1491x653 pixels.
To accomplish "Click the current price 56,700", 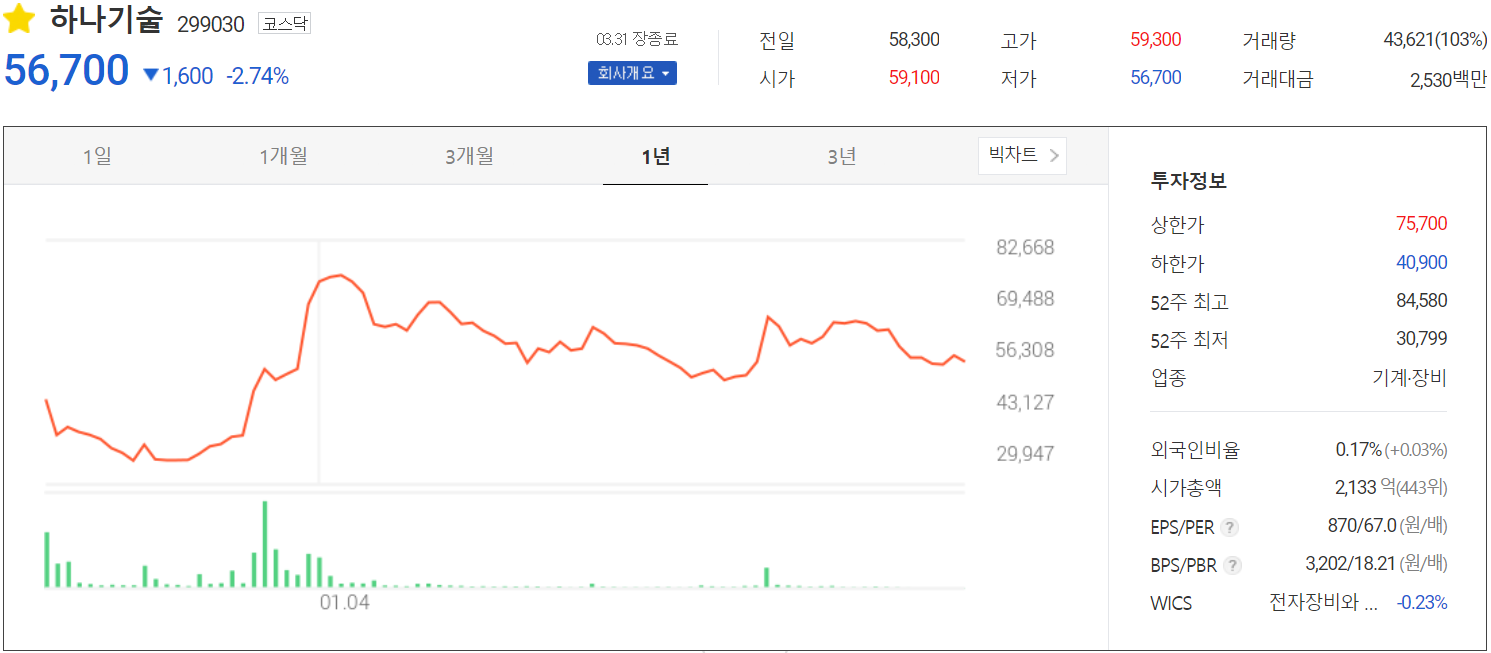I will click(67, 71).
